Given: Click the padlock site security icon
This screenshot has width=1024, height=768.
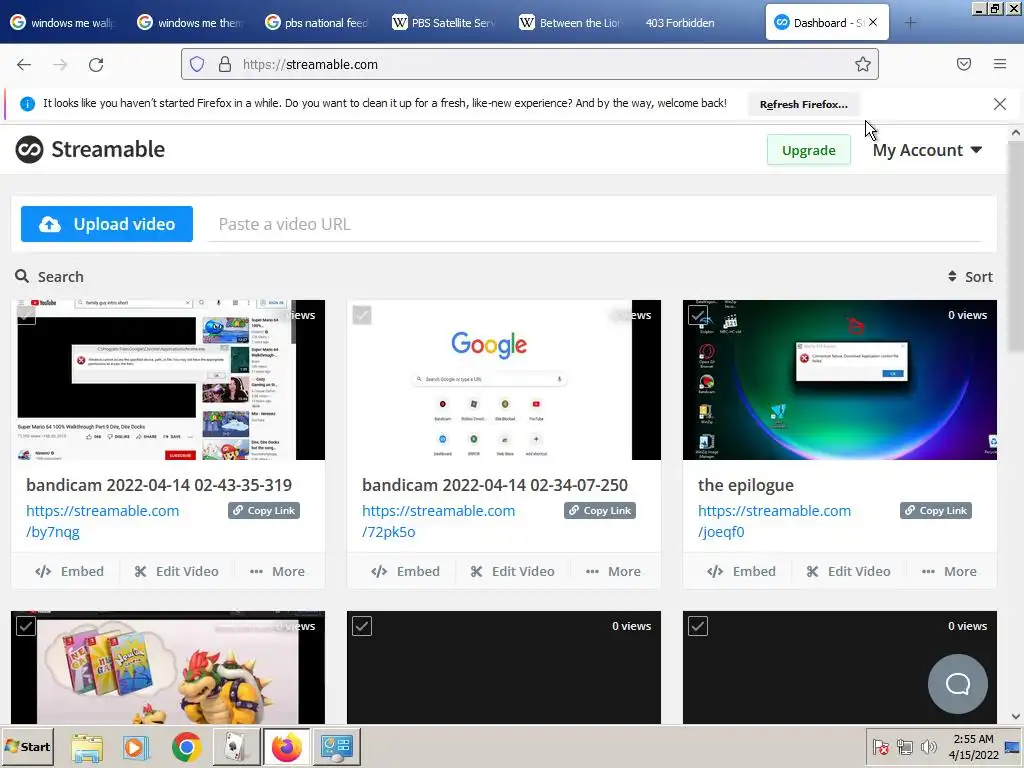Looking at the screenshot, I should pos(225,64).
